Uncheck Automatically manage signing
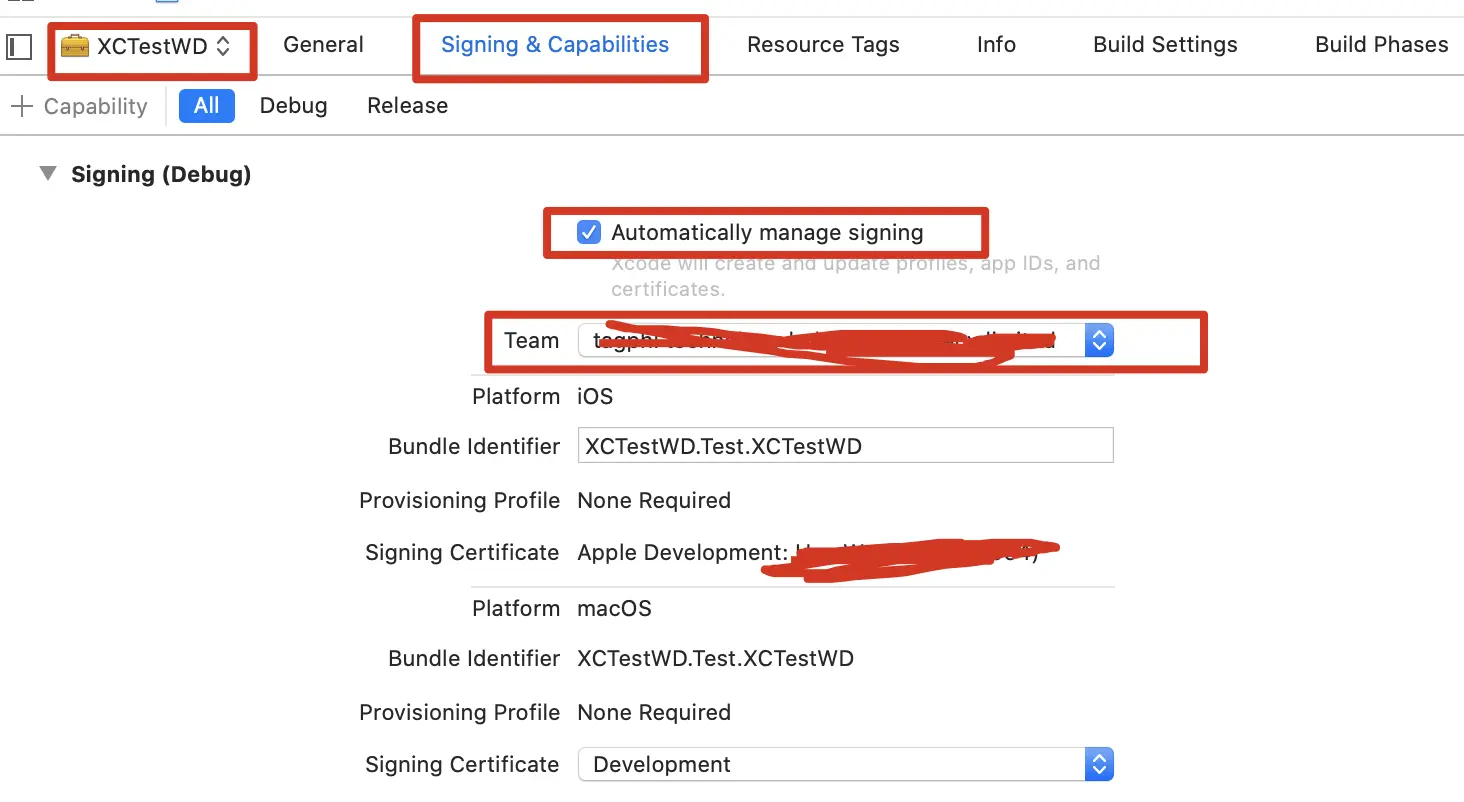This screenshot has height=802, width=1464. tap(589, 233)
